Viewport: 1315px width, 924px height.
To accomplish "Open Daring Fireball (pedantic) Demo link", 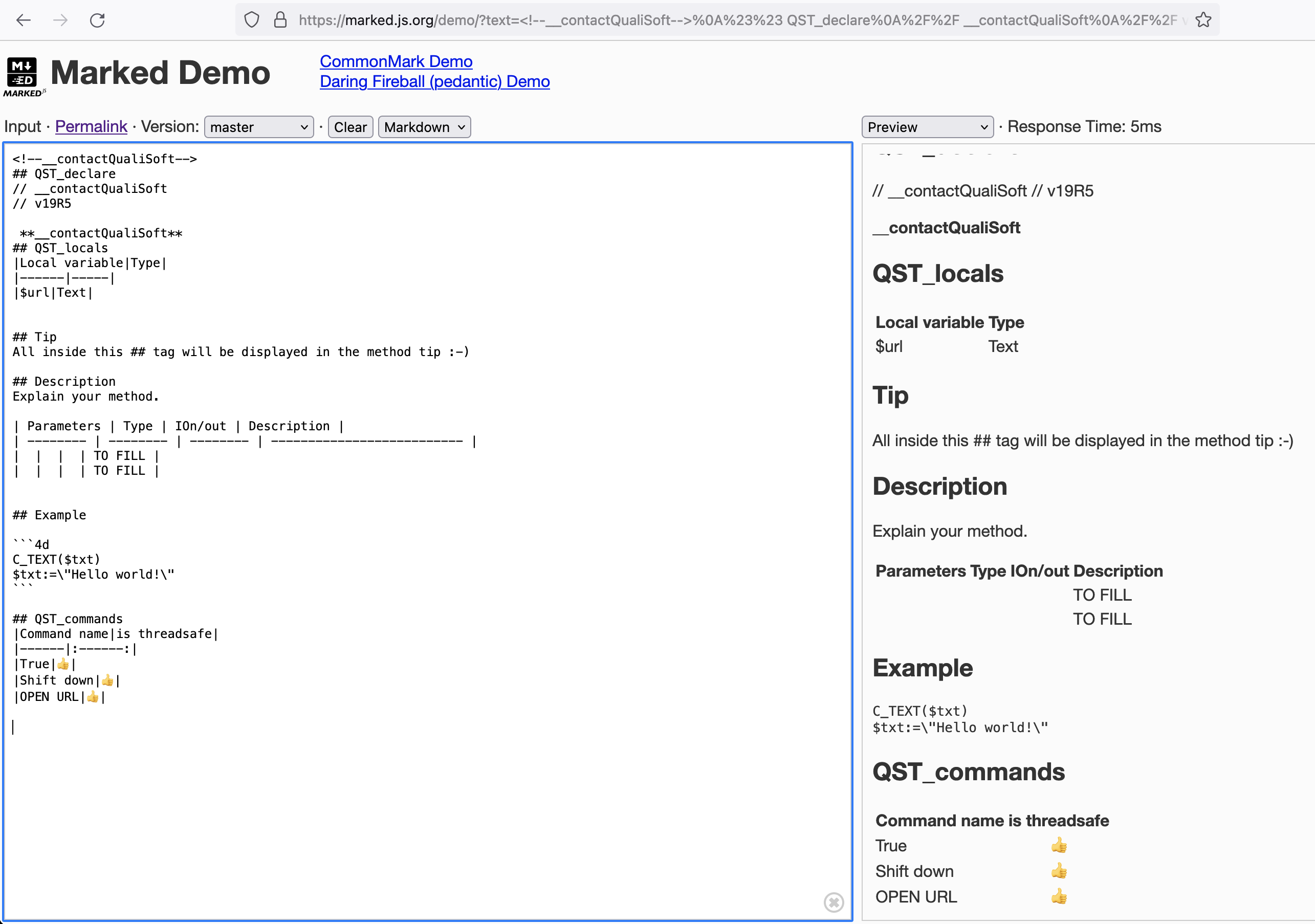I will (434, 81).
